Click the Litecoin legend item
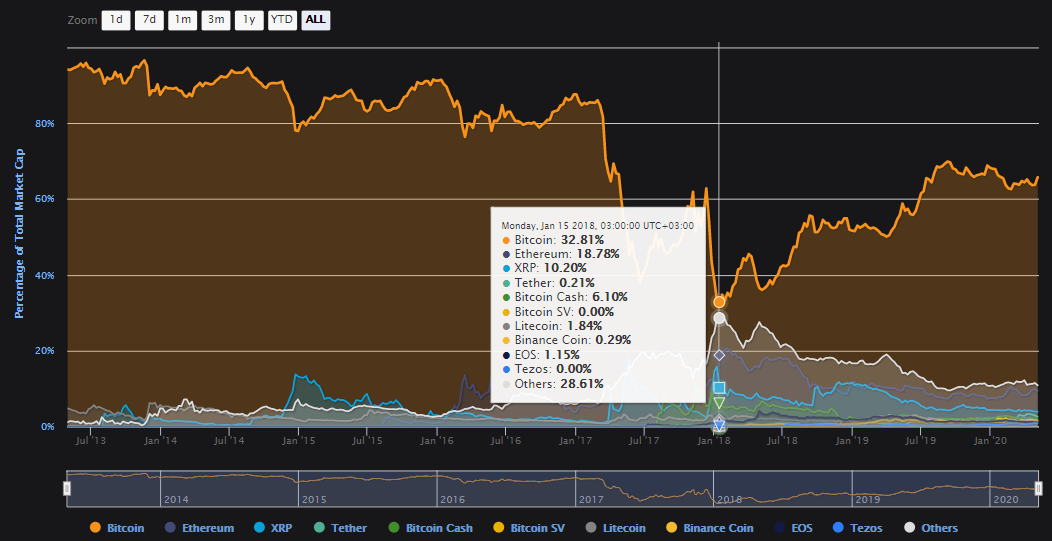This screenshot has width=1052, height=541. [615, 528]
